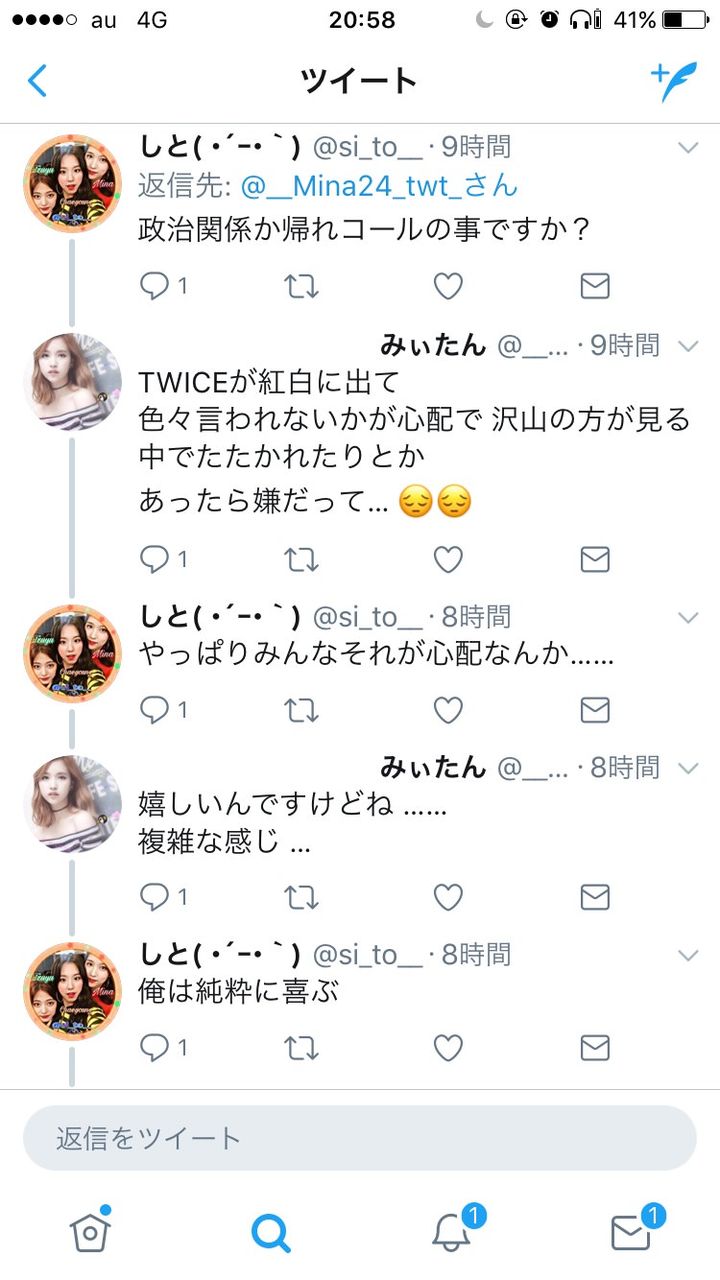View みぃたん's profile picture on the TWICE tweet
720x1280 pixels.
click(72, 382)
